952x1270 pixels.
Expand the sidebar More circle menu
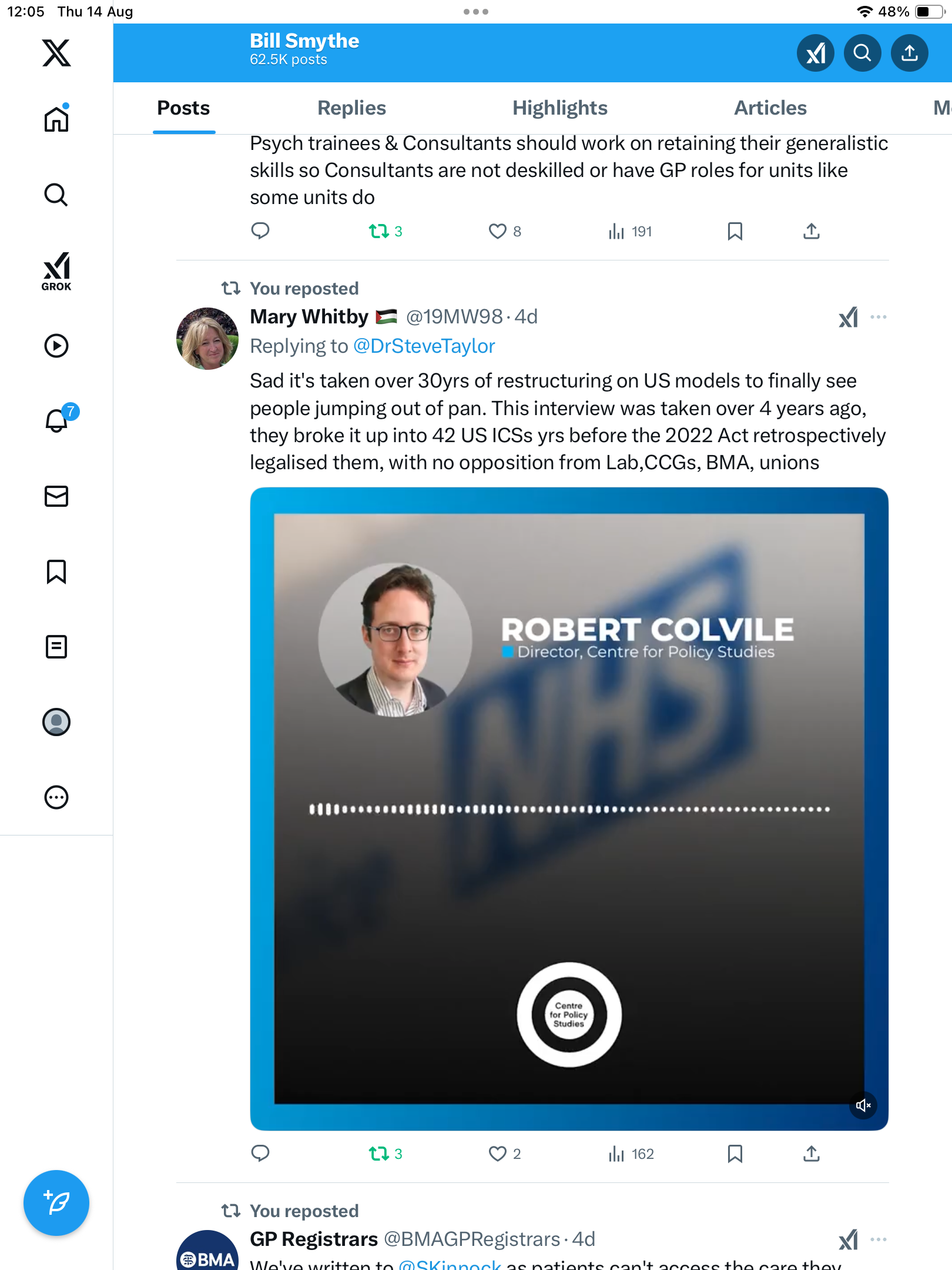pos(56,797)
